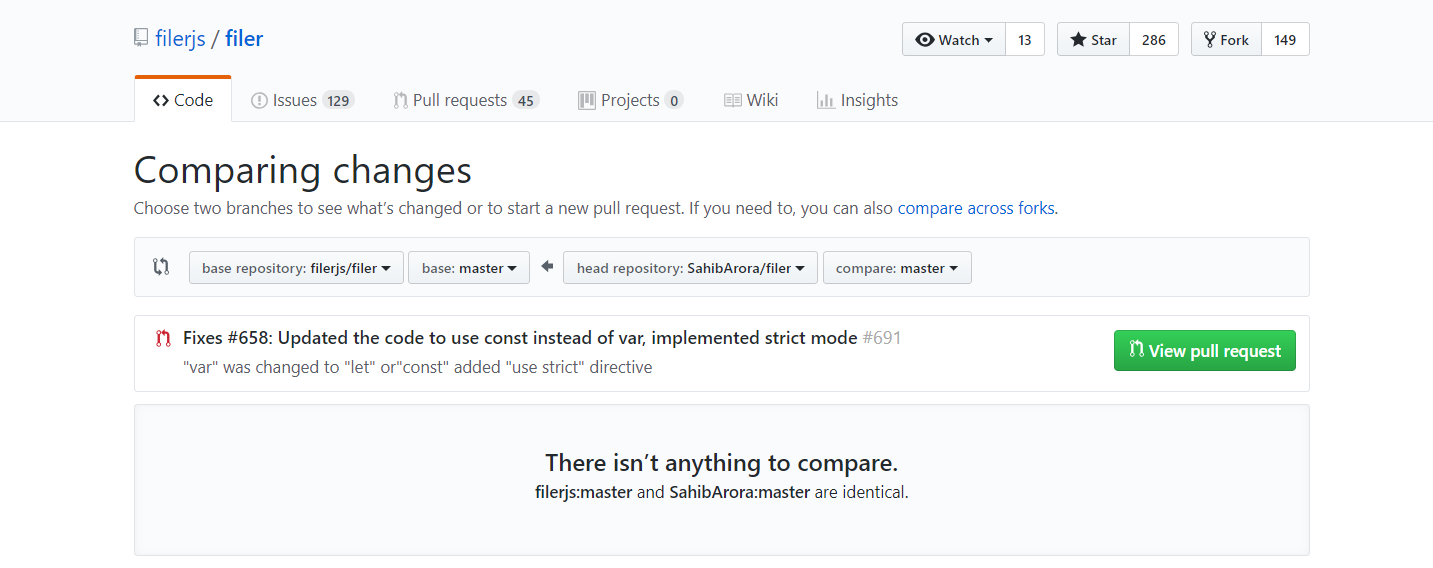Viewport: 1433px width, 568px height.
Task: Click the Fork count 149
Action: pos(1285,40)
